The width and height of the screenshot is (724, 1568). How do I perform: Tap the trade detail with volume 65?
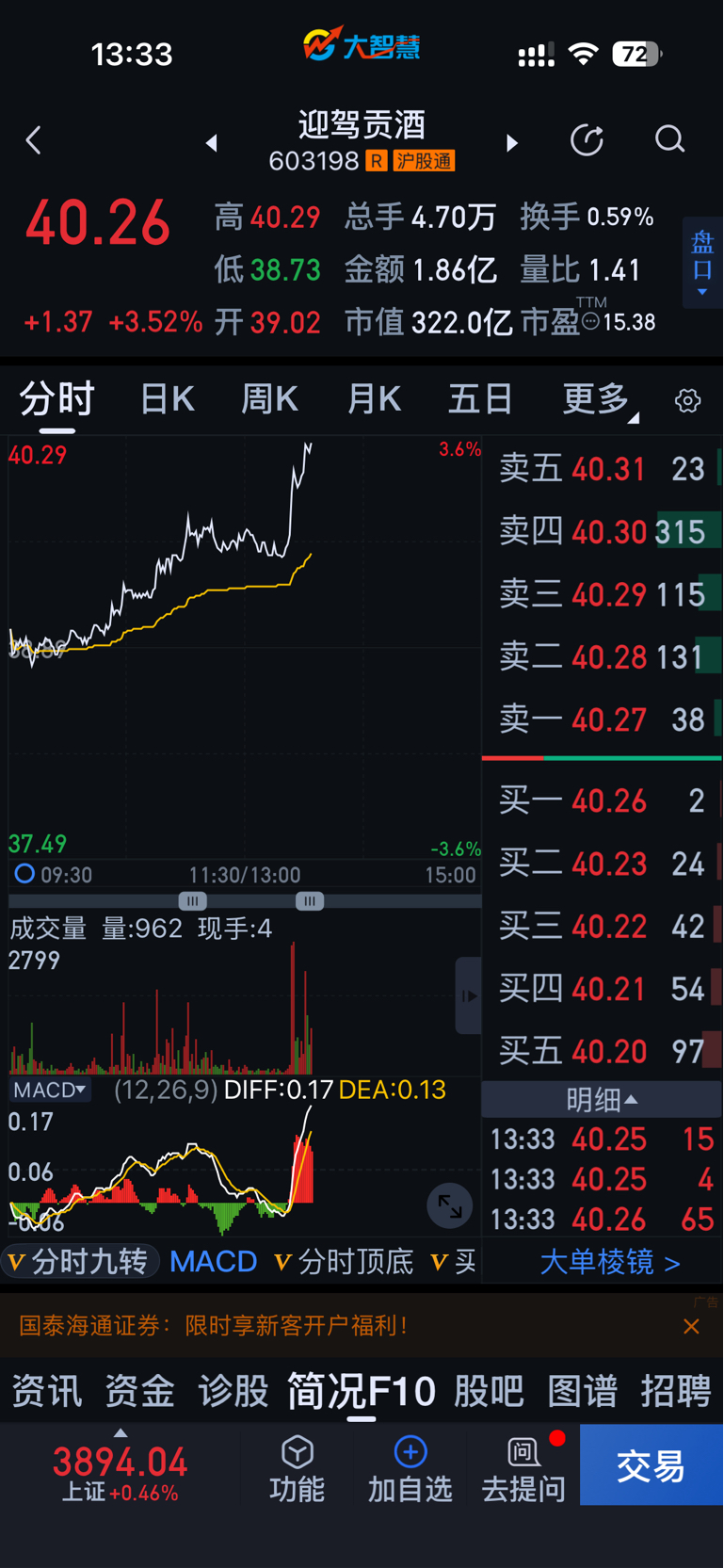coord(602,1220)
